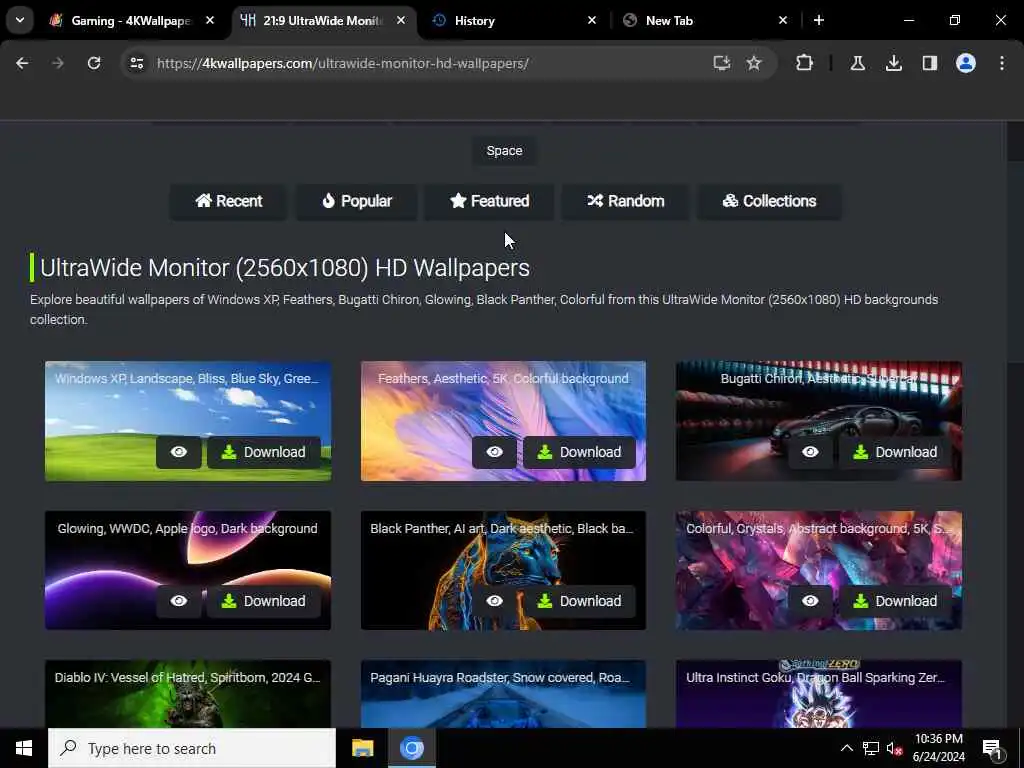The image size is (1024, 768).
Task: Open Chrome Labs flask icon
Action: click(857, 63)
